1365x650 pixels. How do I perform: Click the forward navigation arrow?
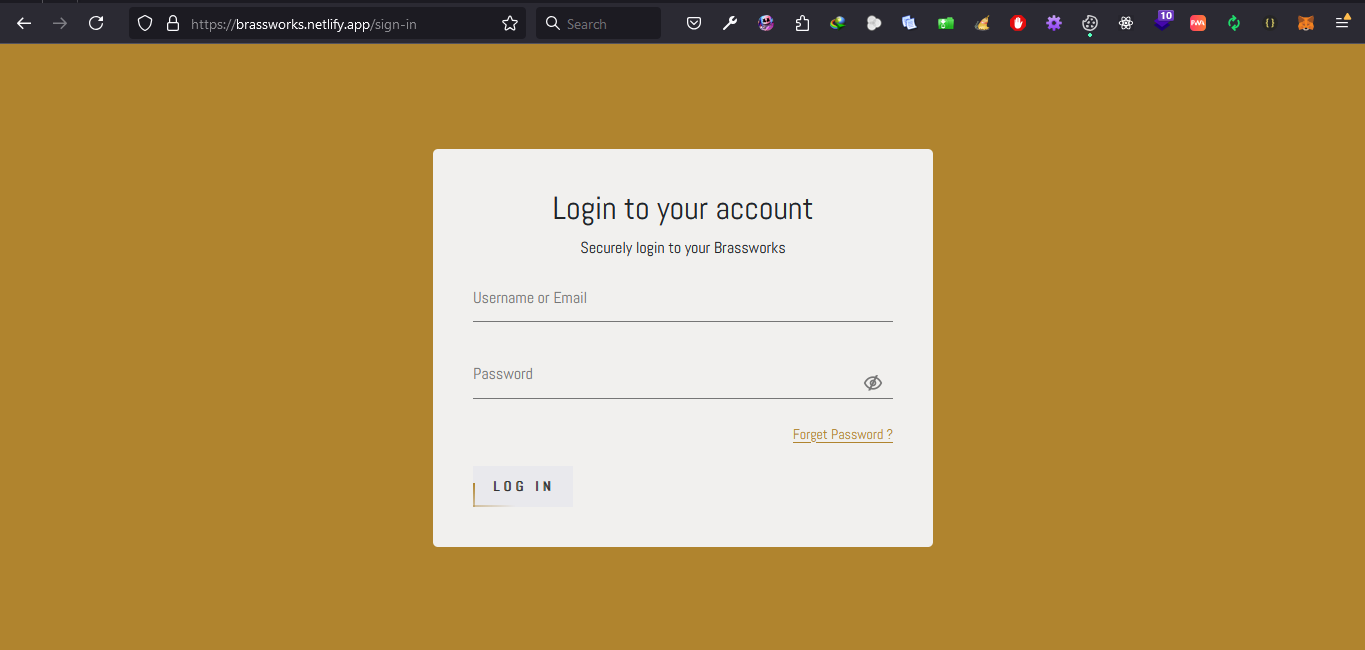(x=60, y=23)
